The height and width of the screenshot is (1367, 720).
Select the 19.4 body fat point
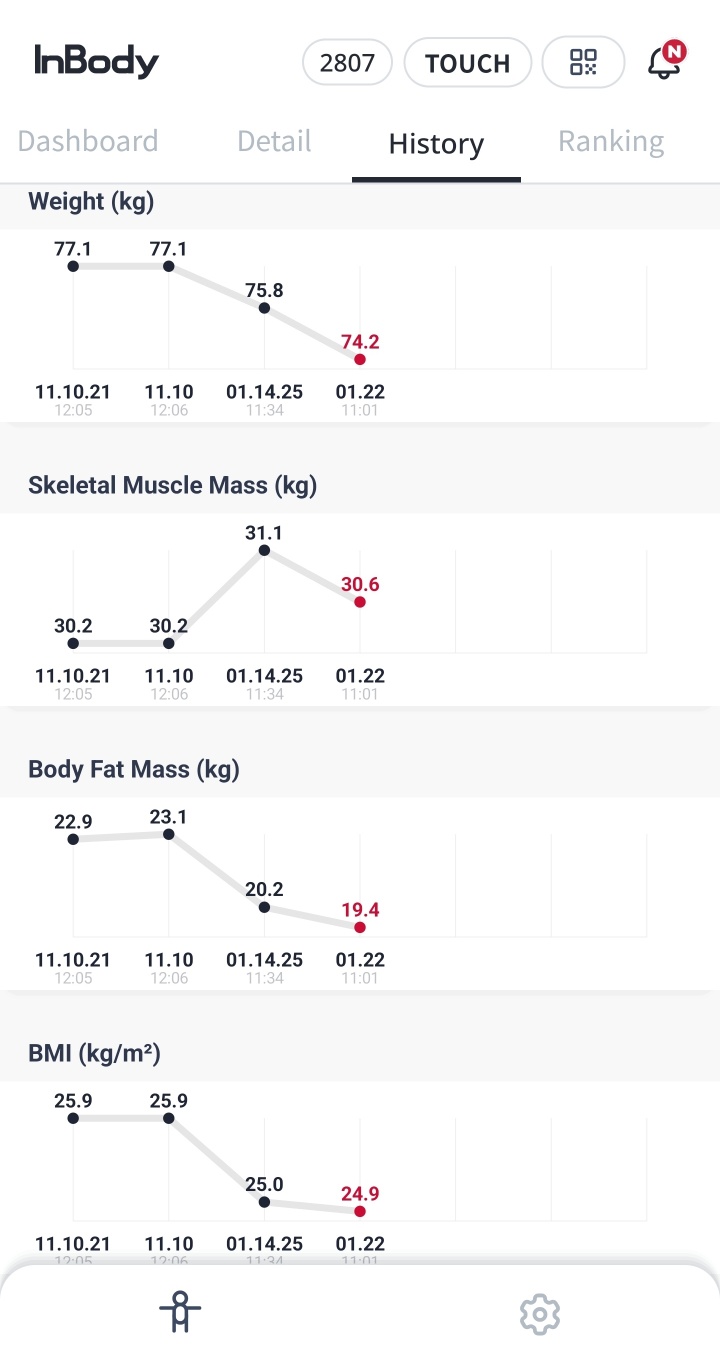tap(360, 928)
